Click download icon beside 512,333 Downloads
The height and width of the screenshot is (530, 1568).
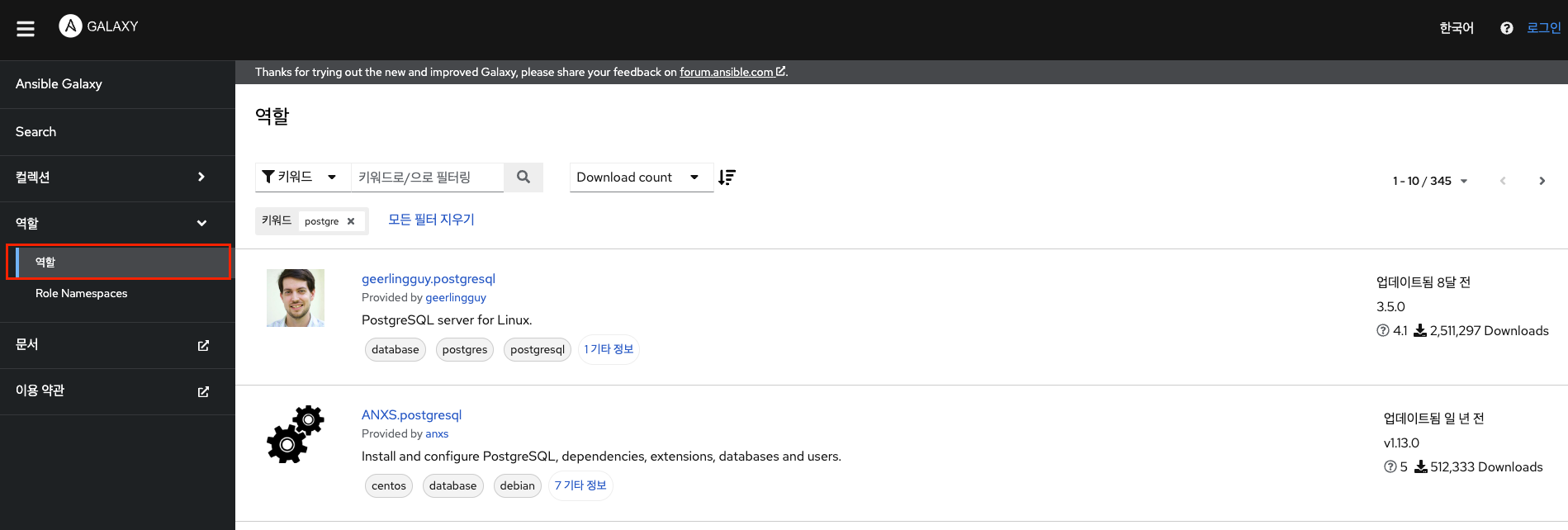pos(1421,466)
